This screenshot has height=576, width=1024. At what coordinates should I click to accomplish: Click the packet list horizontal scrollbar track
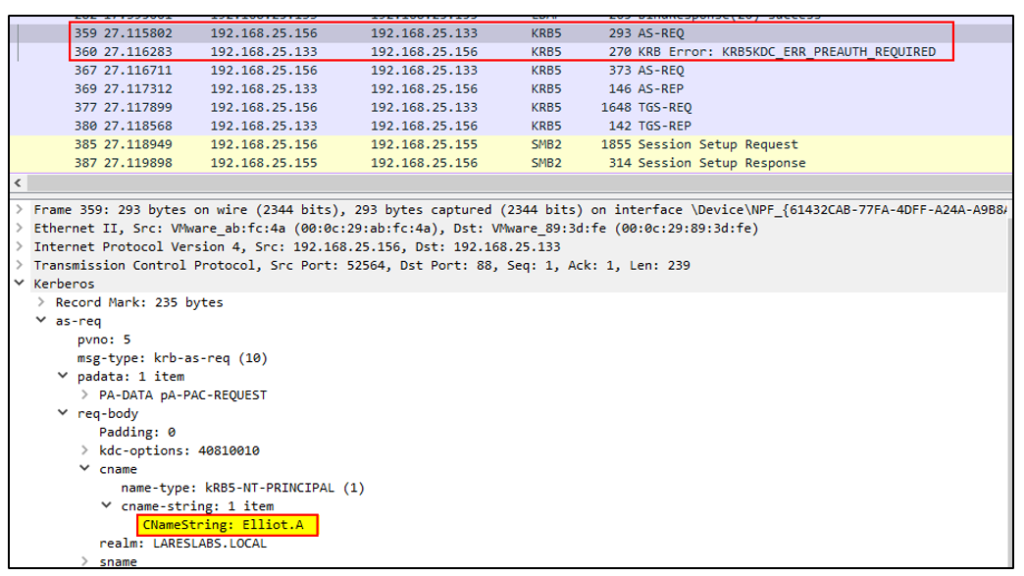click(519, 184)
